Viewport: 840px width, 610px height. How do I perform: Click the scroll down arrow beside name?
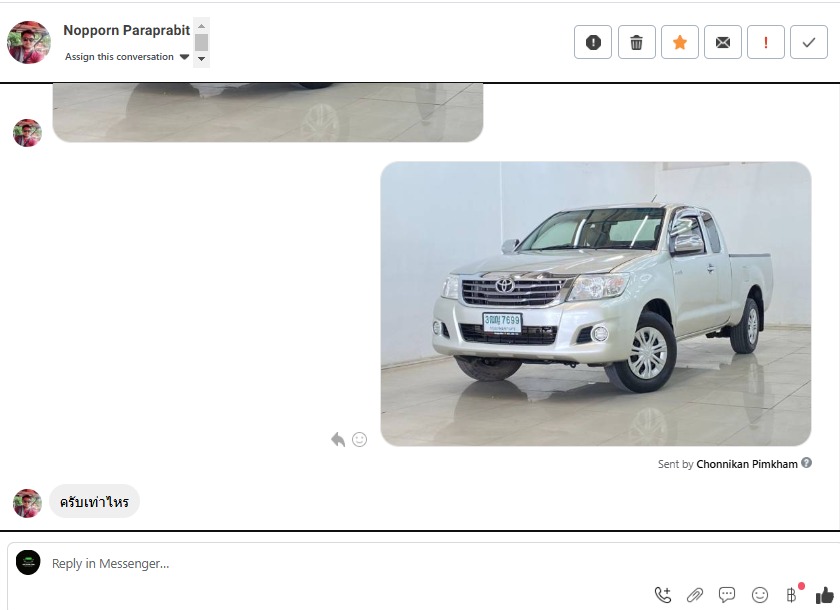click(x=201, y=59)
